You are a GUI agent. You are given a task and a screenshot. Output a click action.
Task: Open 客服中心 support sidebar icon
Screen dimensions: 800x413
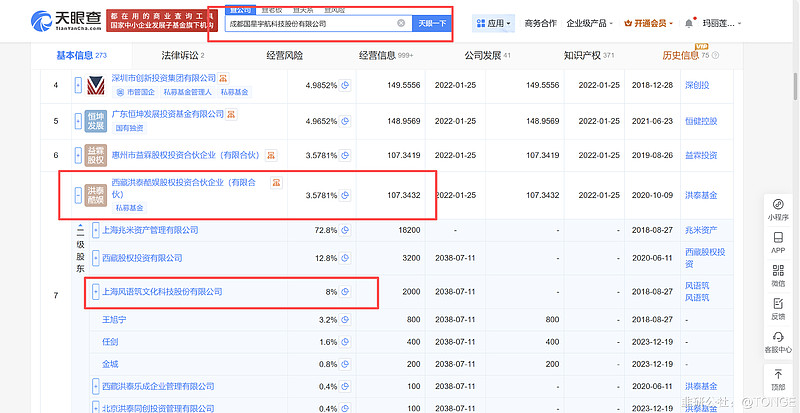[x=778, y=343]
